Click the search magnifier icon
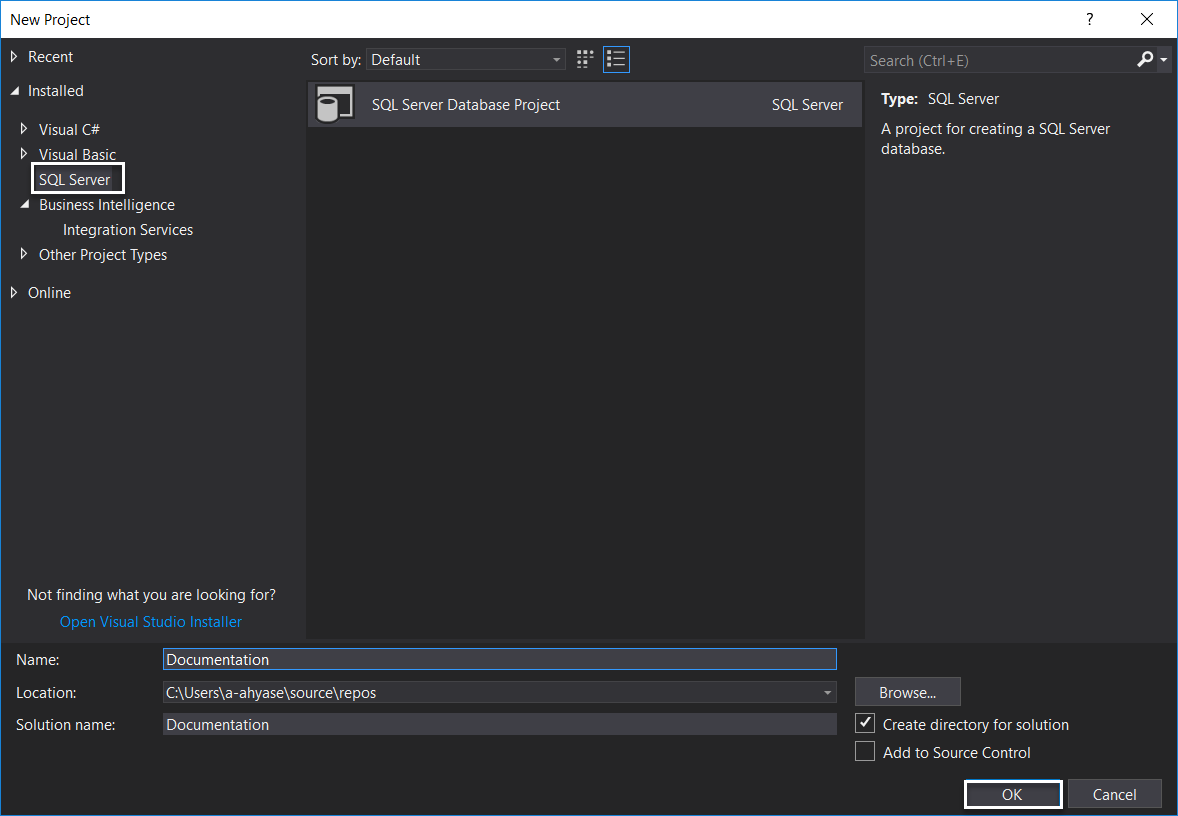This screenshot has height=816, width=1178. 1145,59
